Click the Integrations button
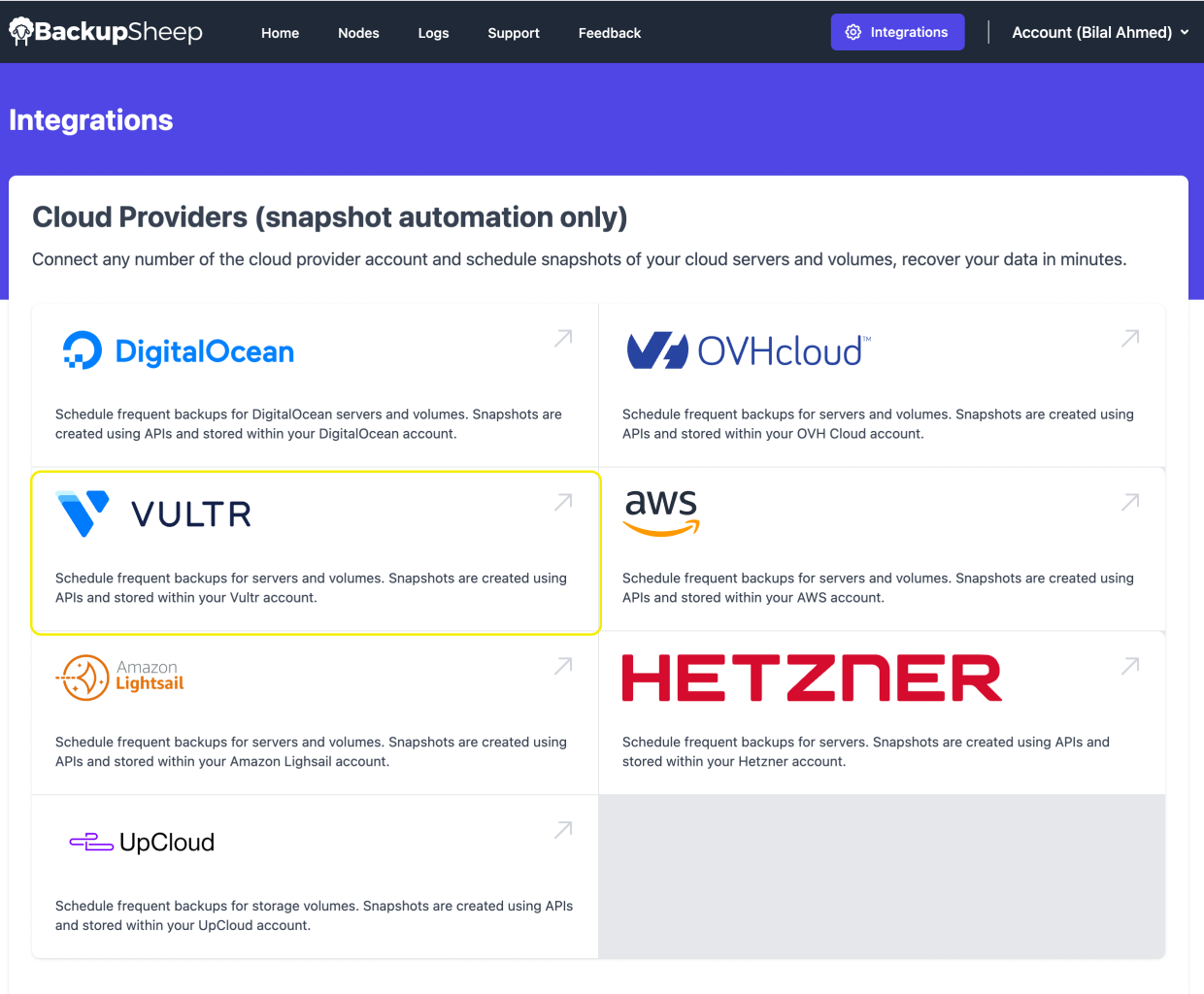The height and width of the screenshot is (994, 1204). click(897, 32)
